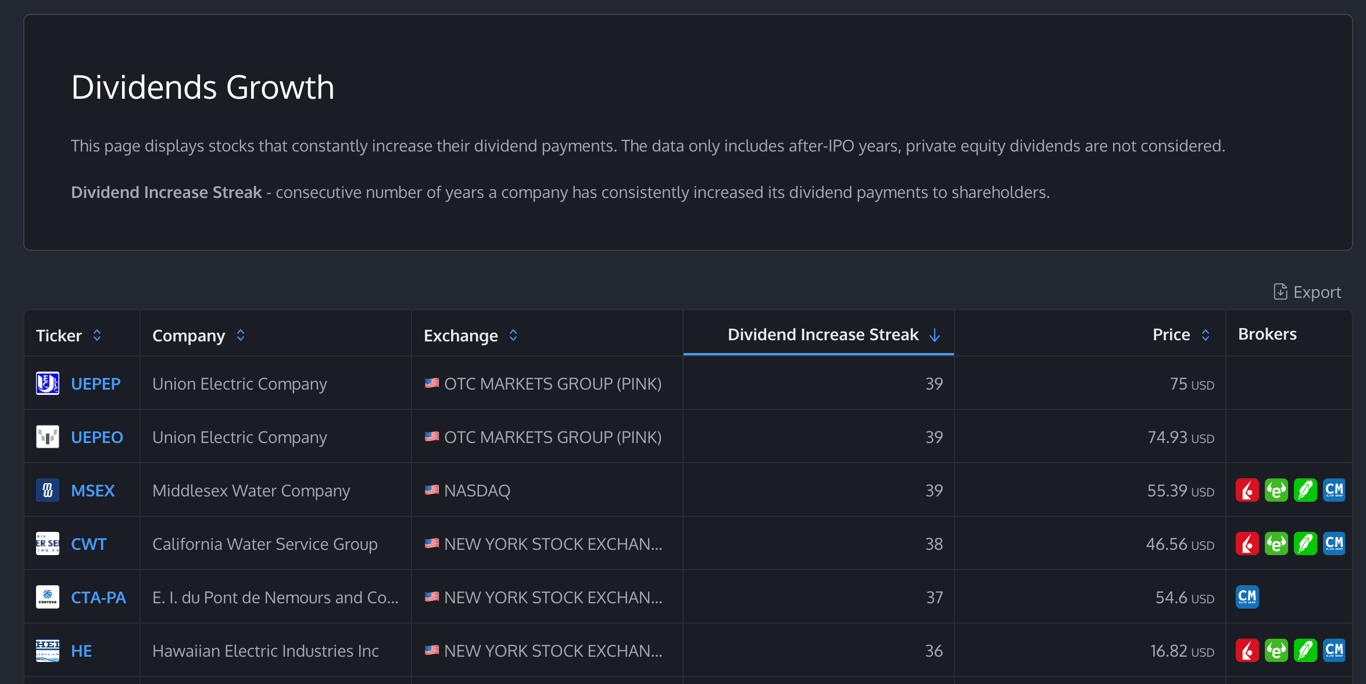This screenshot has height=684, width=1366.
Task: Click the Middlesex Water logo icon
Action: [47, 490]
